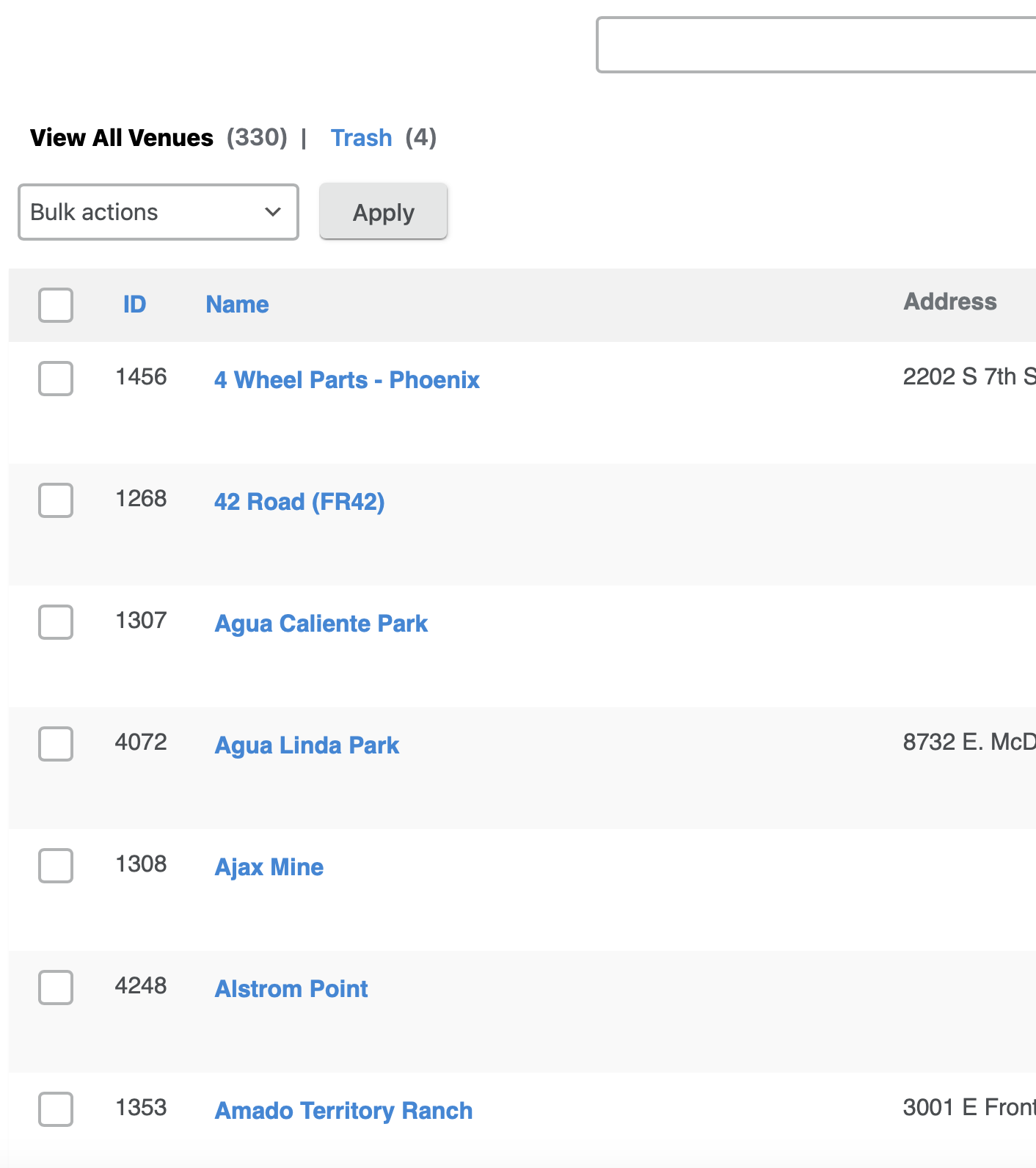
Task: Check the Ajax Mine row checkbox
Action: click(x=56, y=866)
